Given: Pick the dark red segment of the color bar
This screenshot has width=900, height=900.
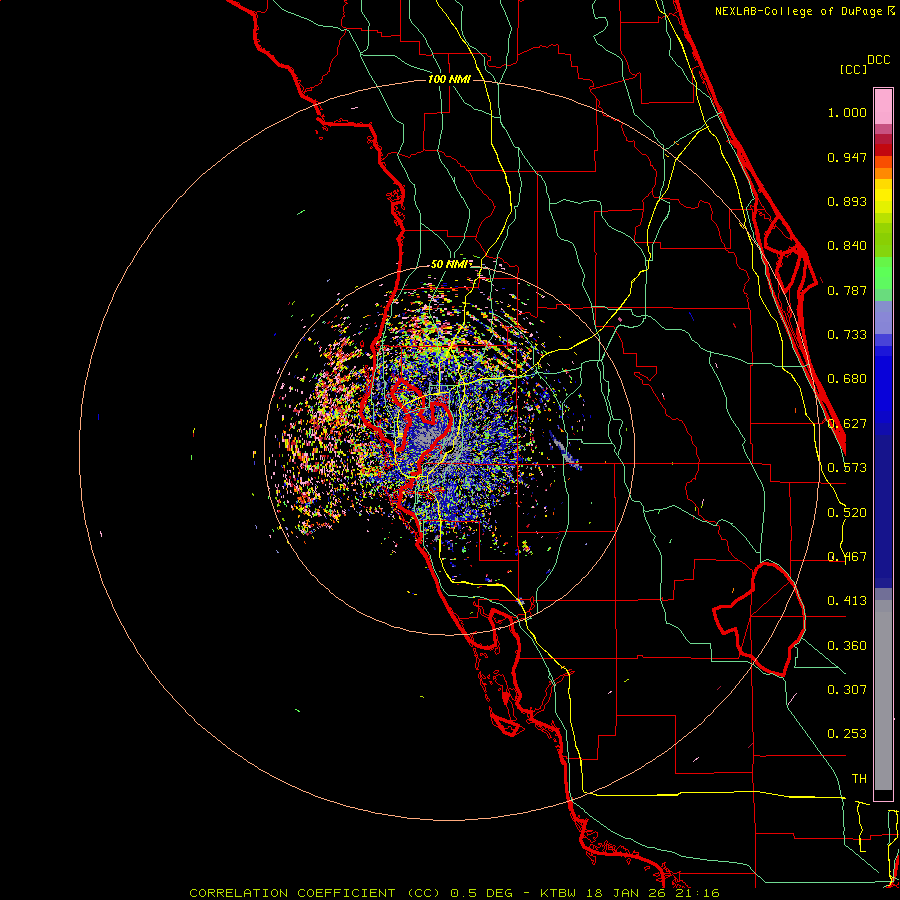Looking at the screenshot, I should click(x=883, y=150).
